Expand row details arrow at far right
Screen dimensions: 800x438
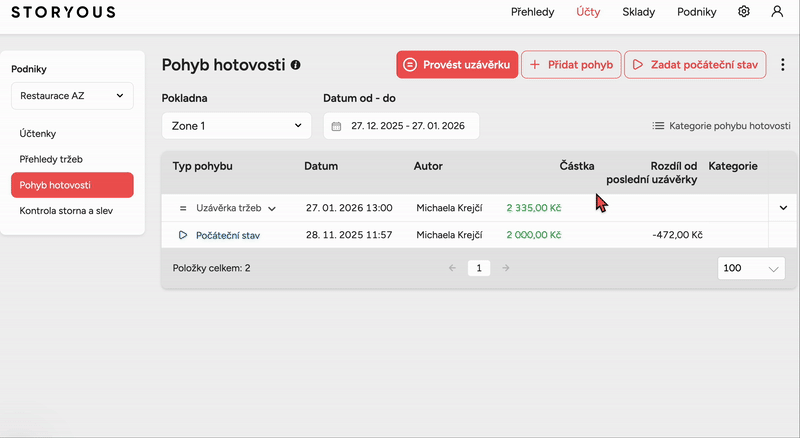[782, 207]
